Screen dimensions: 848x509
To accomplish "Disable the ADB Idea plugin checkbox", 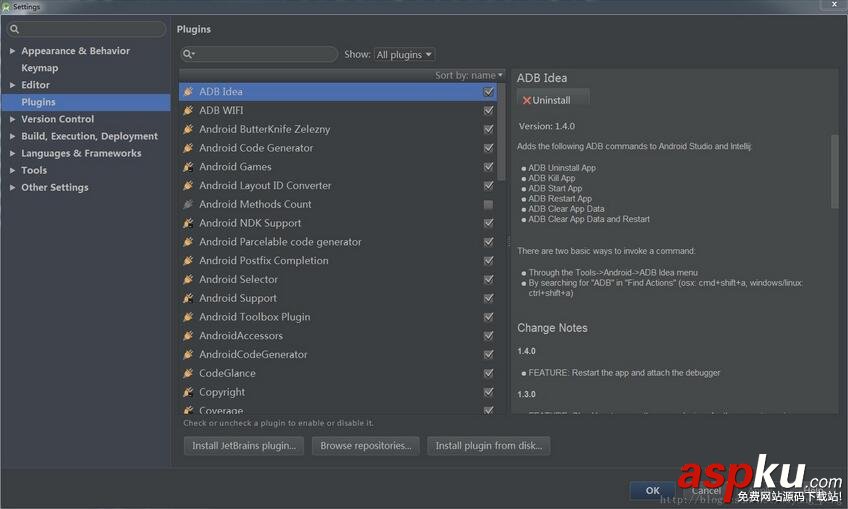I will 488,92.
